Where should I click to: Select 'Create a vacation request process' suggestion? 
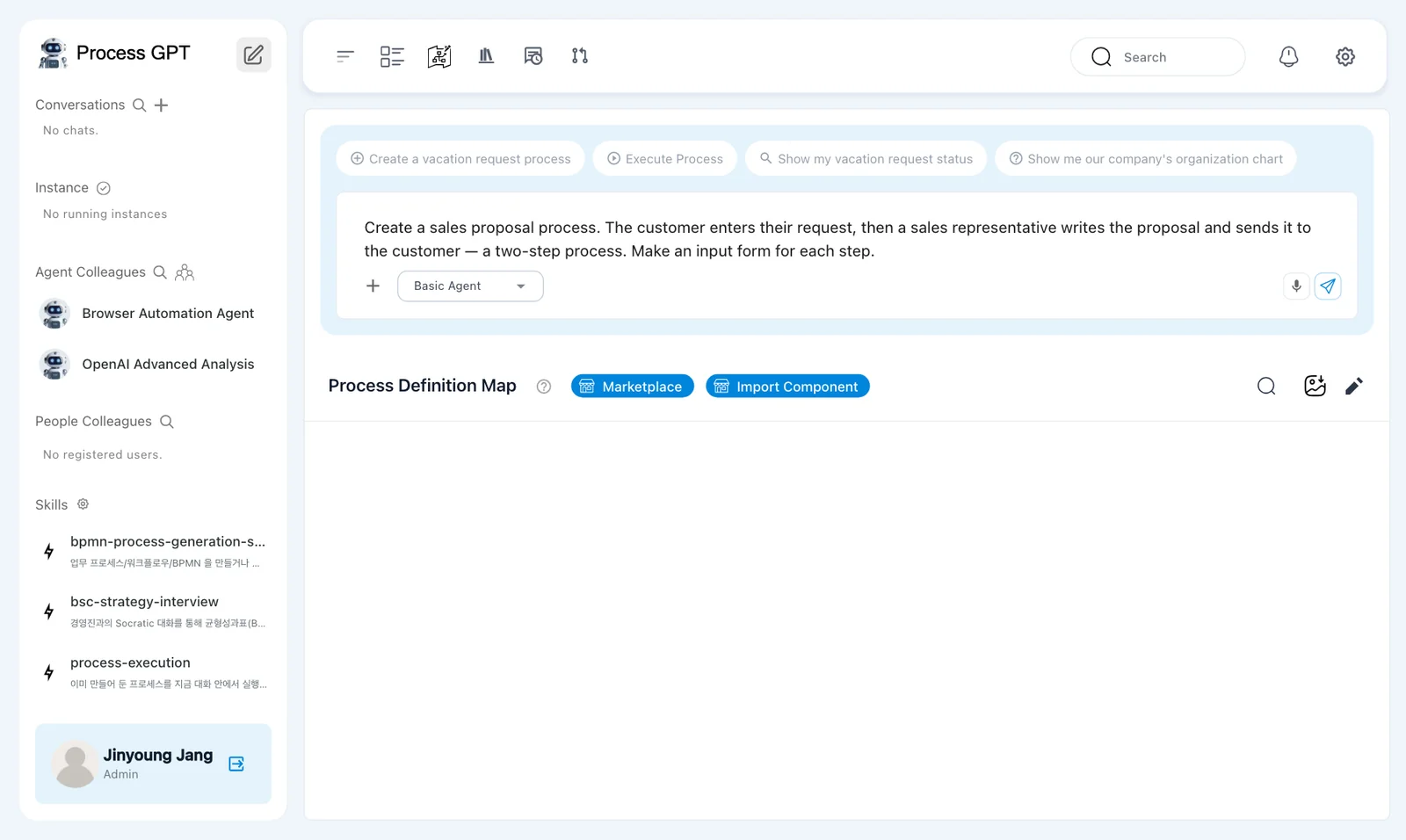point(460,159)
